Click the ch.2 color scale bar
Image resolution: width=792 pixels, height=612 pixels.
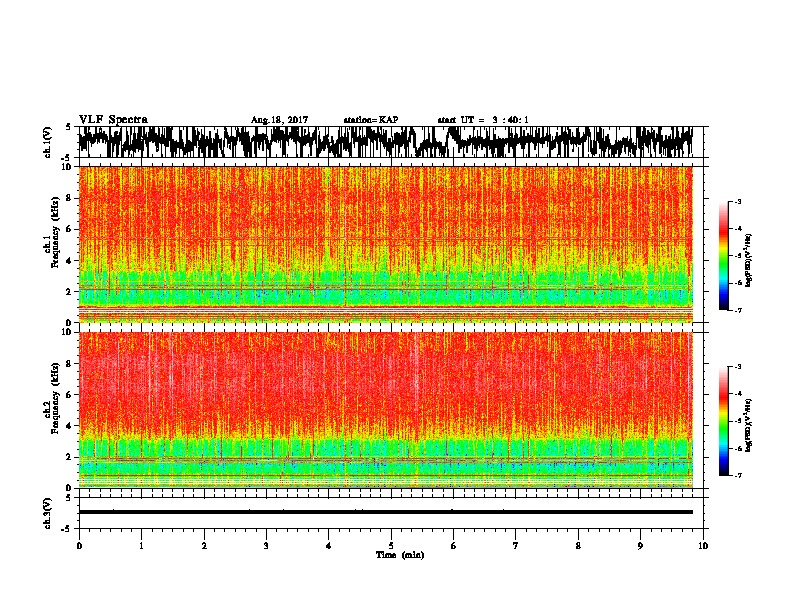[724, 421]
